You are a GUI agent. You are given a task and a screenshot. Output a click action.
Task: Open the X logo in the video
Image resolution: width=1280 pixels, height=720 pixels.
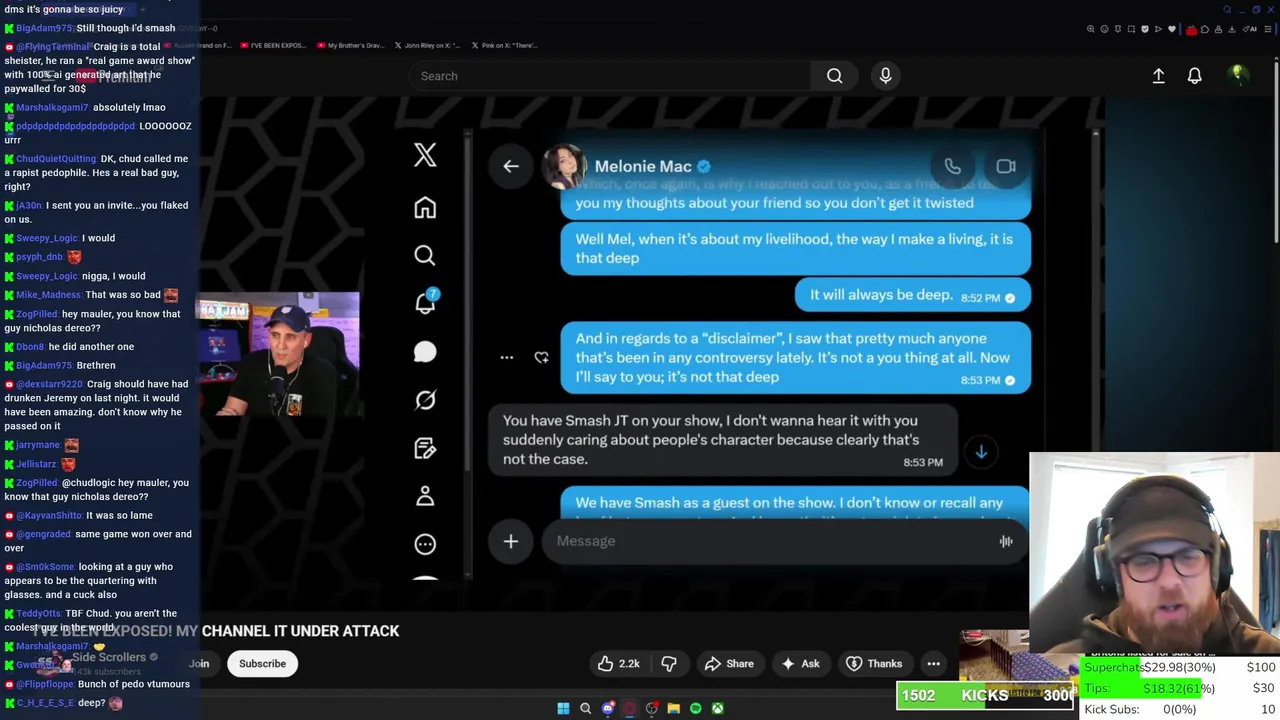pyautogui.click(x=425, y=155)
